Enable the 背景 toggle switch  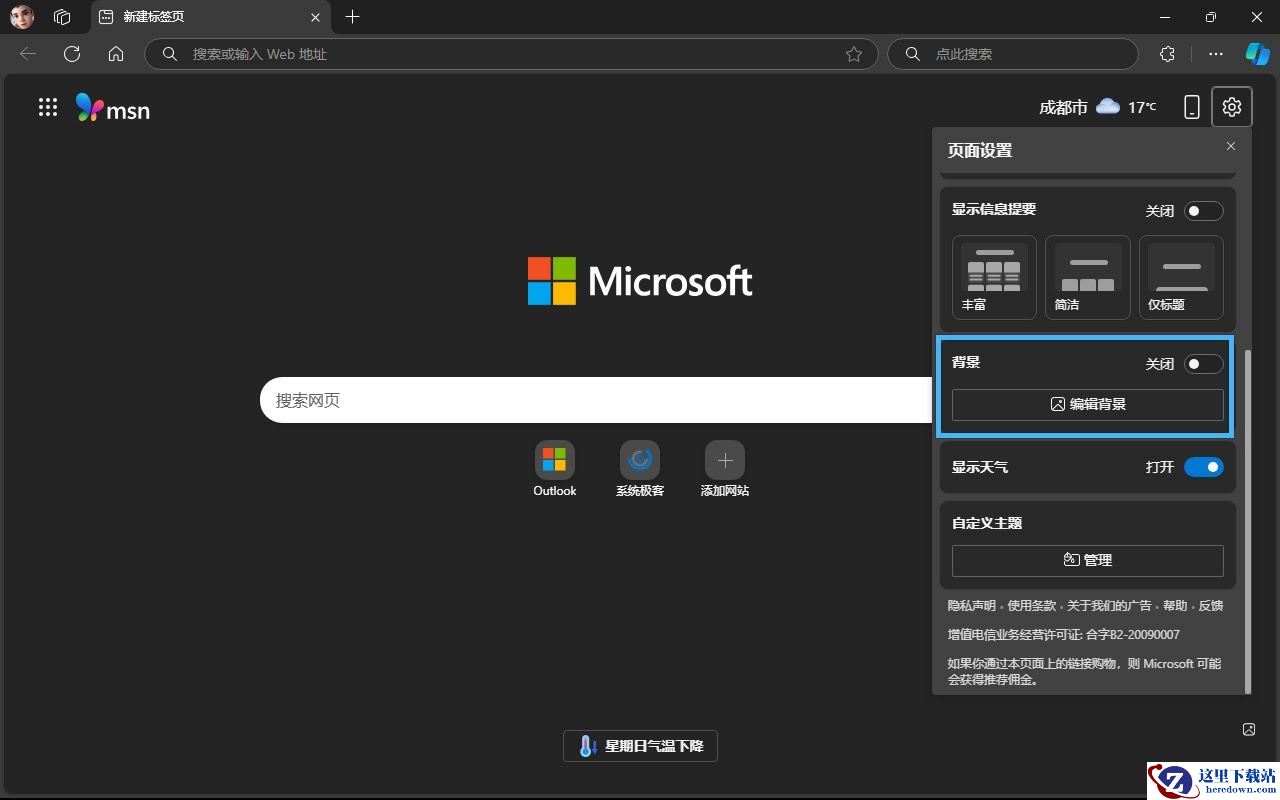click(x=1204, y=364)
